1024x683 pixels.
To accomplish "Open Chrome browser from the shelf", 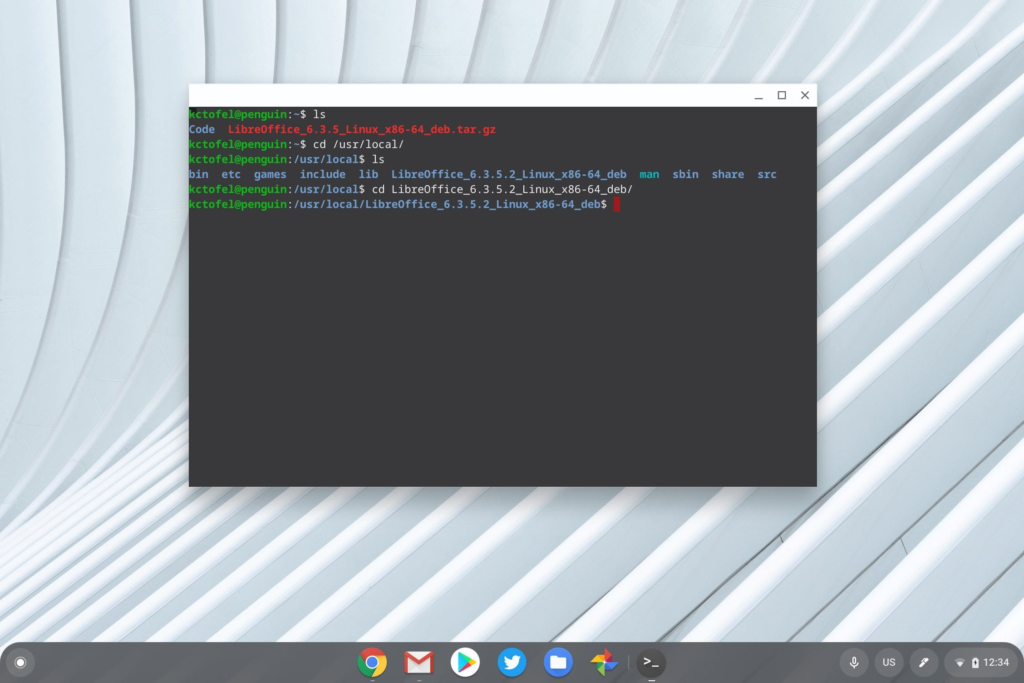I will (372, 662).
